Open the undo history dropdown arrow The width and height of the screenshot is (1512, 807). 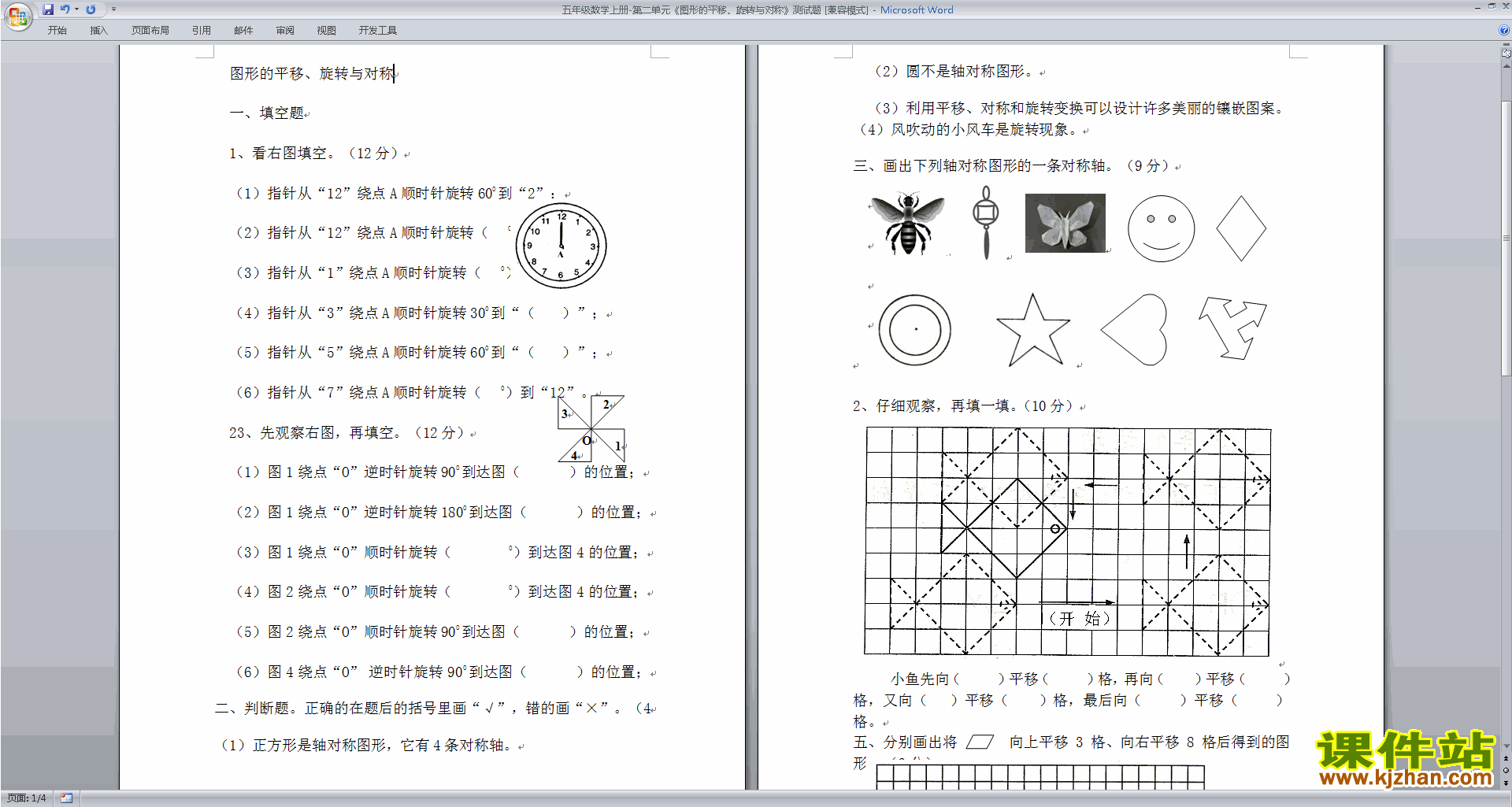(x=76, y=9)
